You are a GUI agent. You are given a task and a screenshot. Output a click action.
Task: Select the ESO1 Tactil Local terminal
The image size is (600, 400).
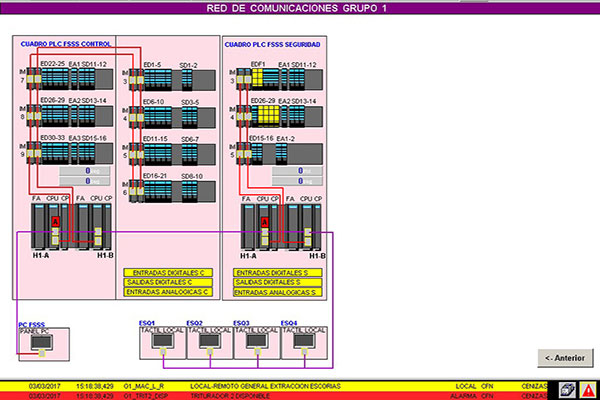point(159,342)
